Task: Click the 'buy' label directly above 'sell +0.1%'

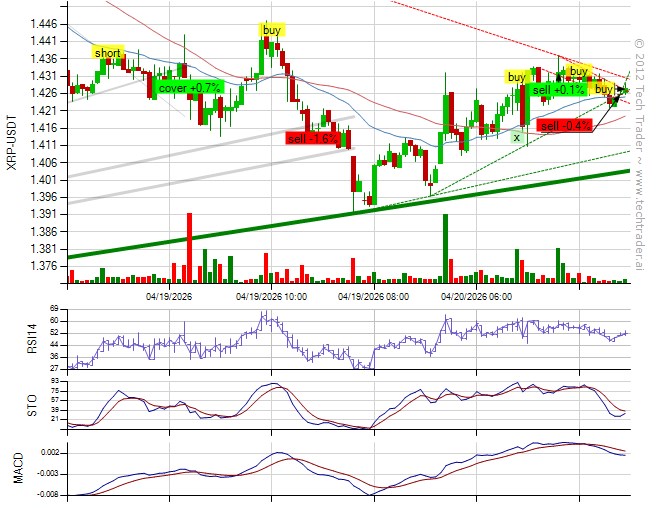Action: (x=579, y=71)
